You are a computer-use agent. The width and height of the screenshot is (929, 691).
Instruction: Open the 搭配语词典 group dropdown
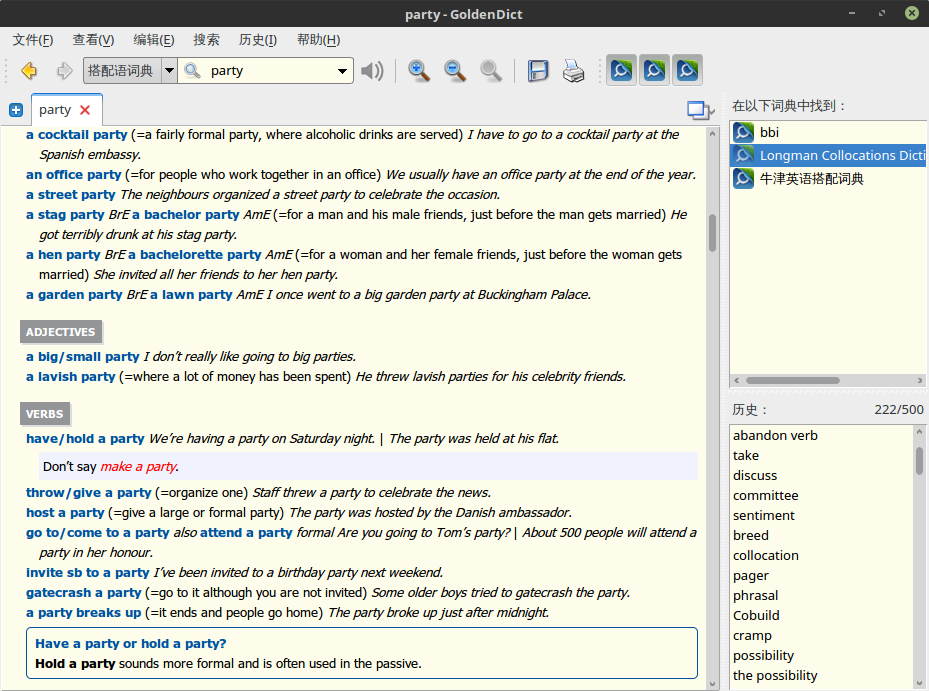[x=169, y=71]
